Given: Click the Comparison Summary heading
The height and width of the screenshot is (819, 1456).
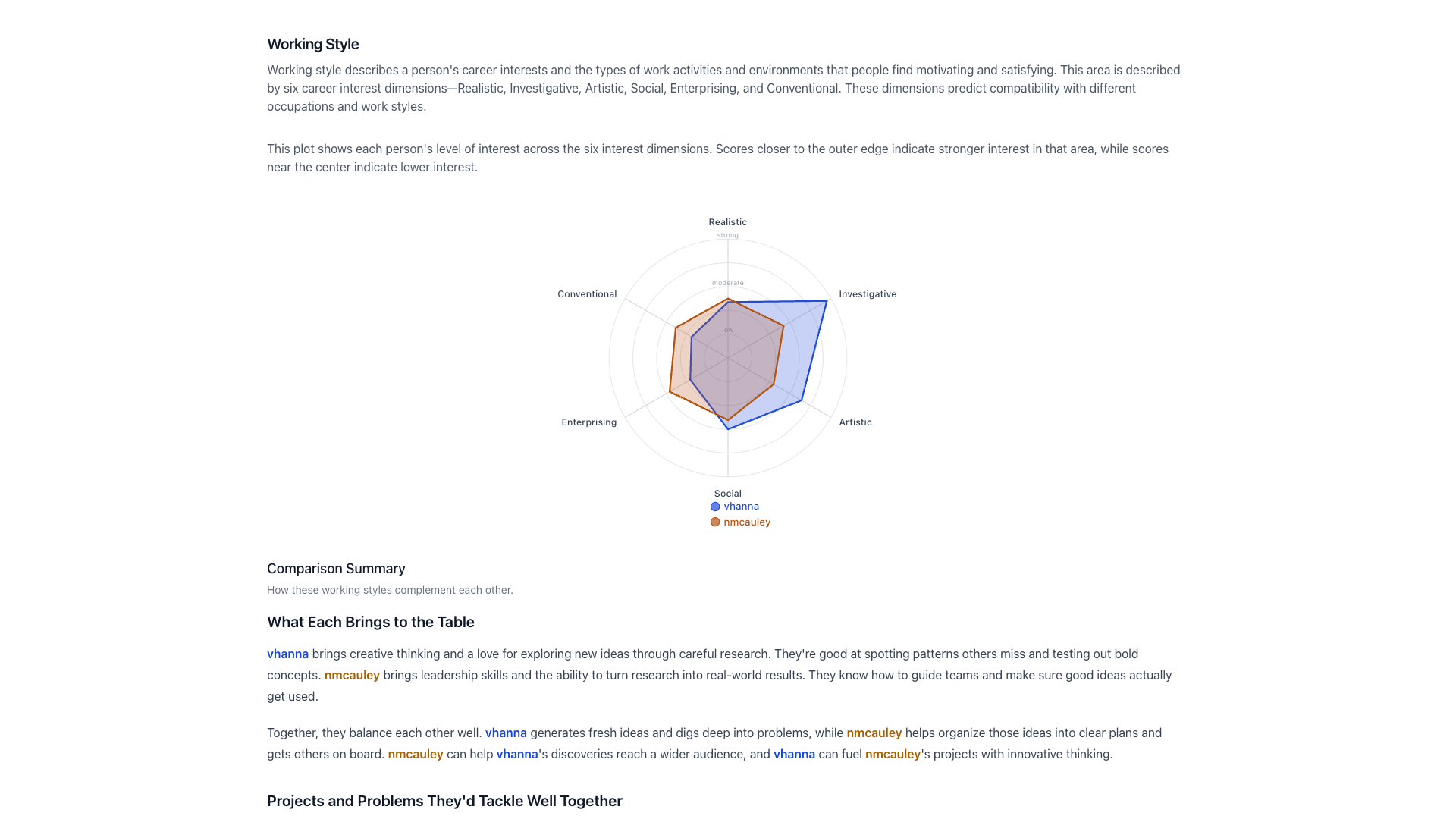Looking at the screenshot, I should tap(336, 569).
